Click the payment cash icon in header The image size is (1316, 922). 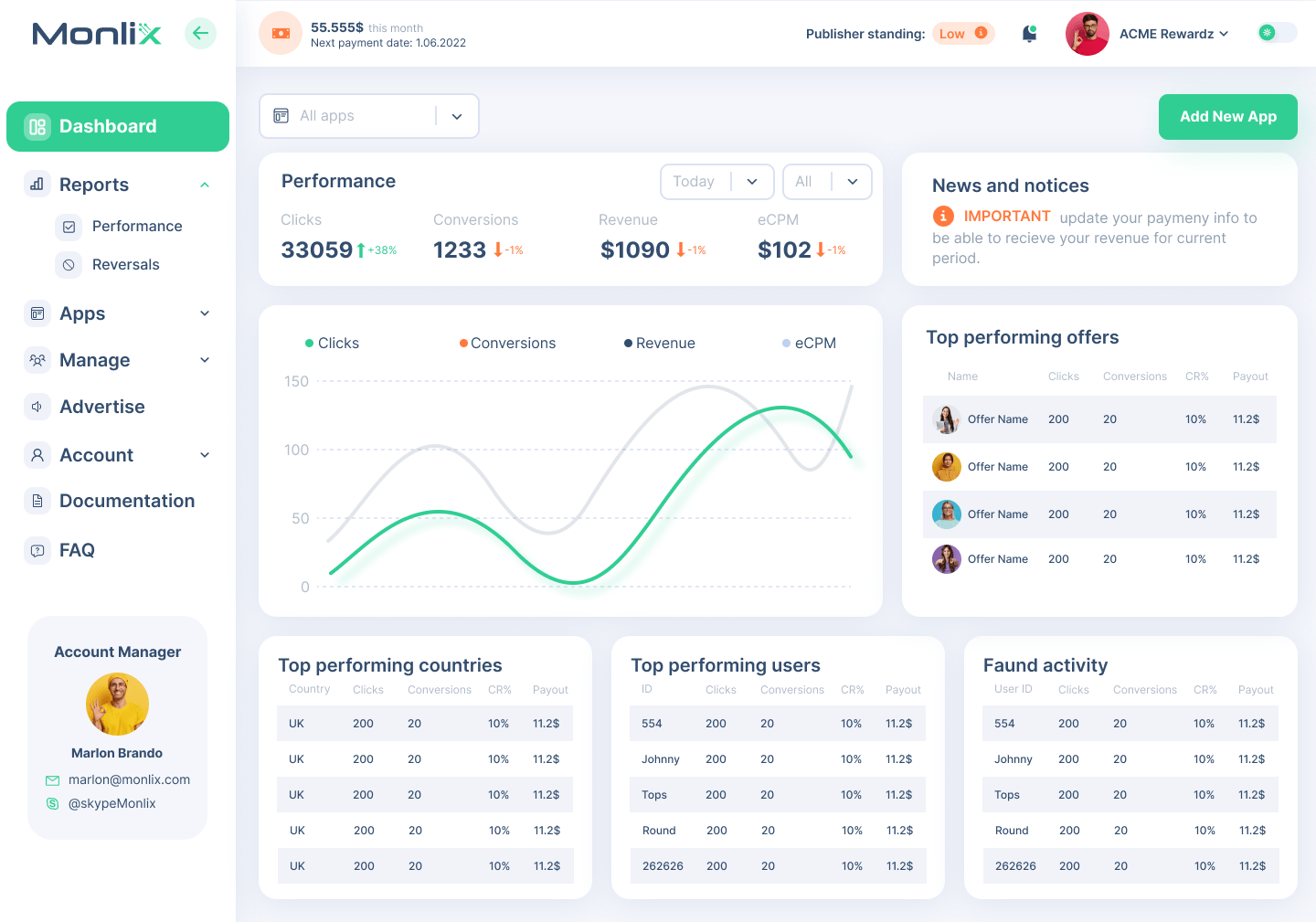[281, 34]
